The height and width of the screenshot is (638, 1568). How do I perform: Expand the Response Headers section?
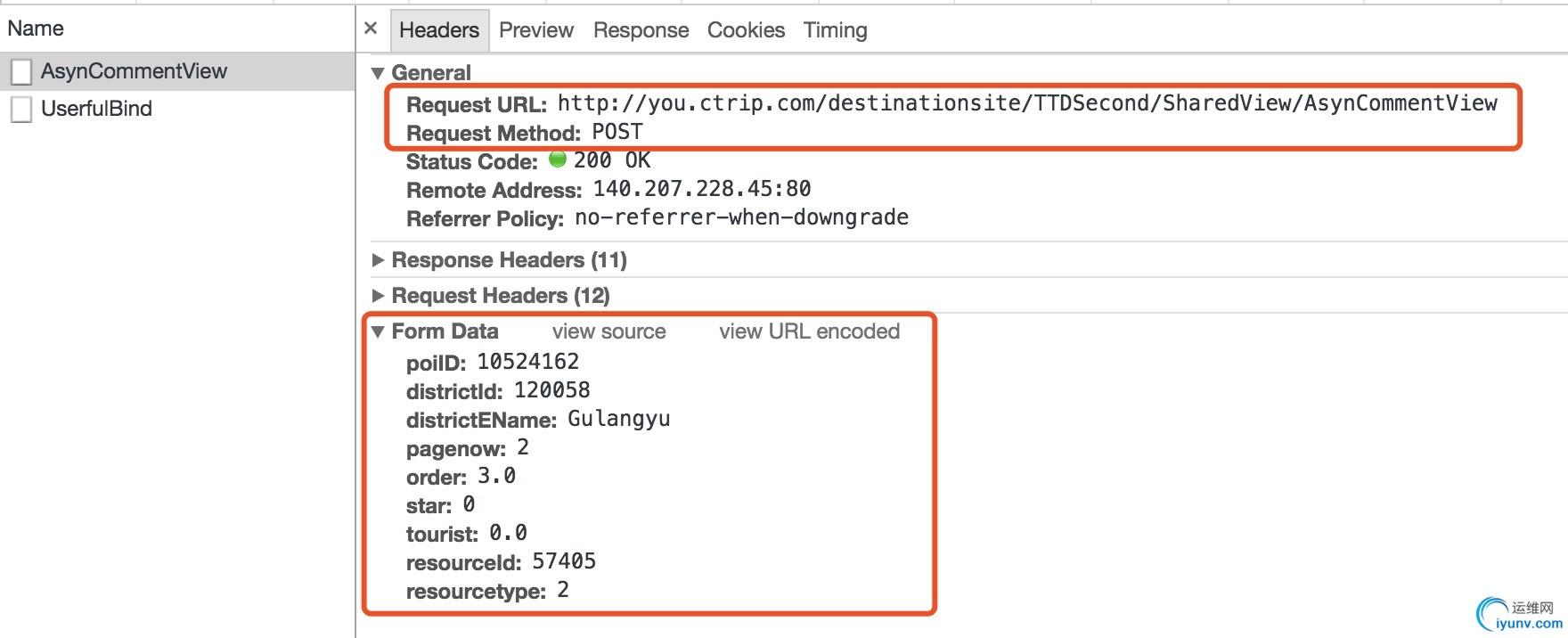click(x=378, y=260)
